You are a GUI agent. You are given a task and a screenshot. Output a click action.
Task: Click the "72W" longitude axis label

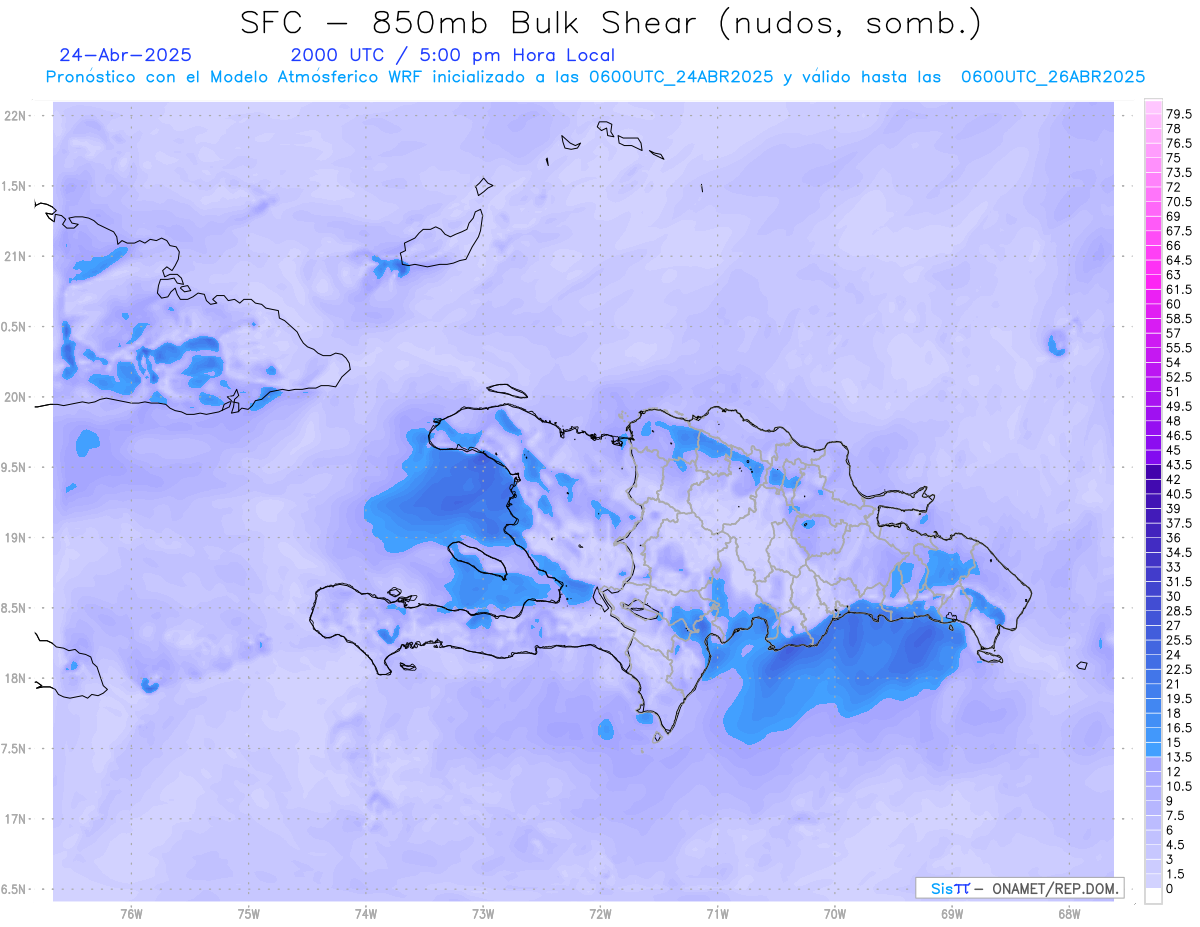coord(600,914)
